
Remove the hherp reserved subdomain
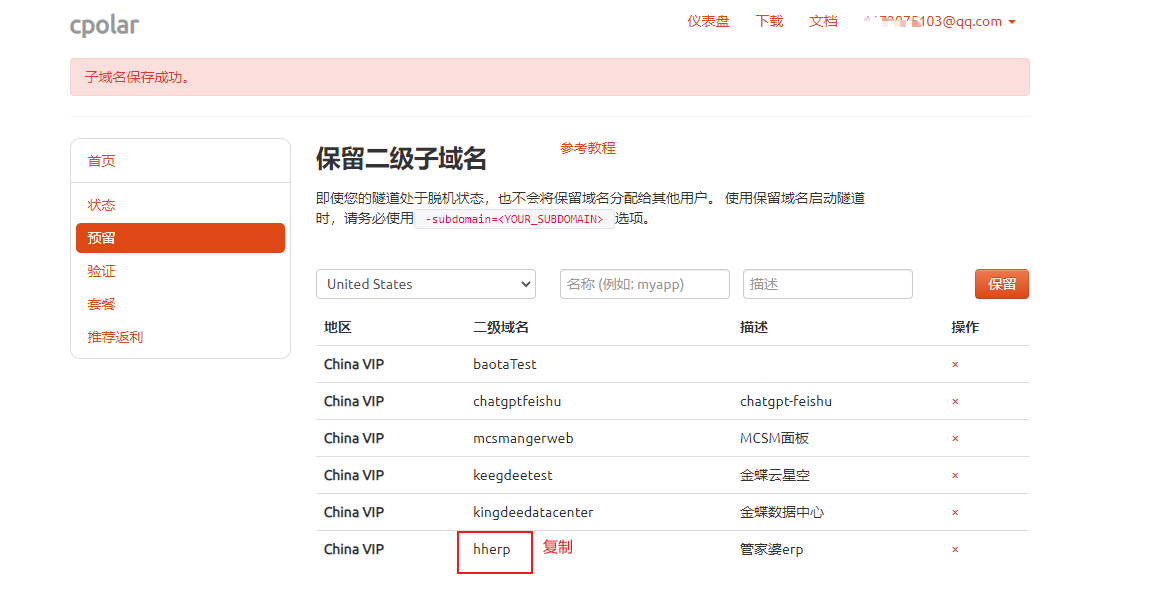955,549
